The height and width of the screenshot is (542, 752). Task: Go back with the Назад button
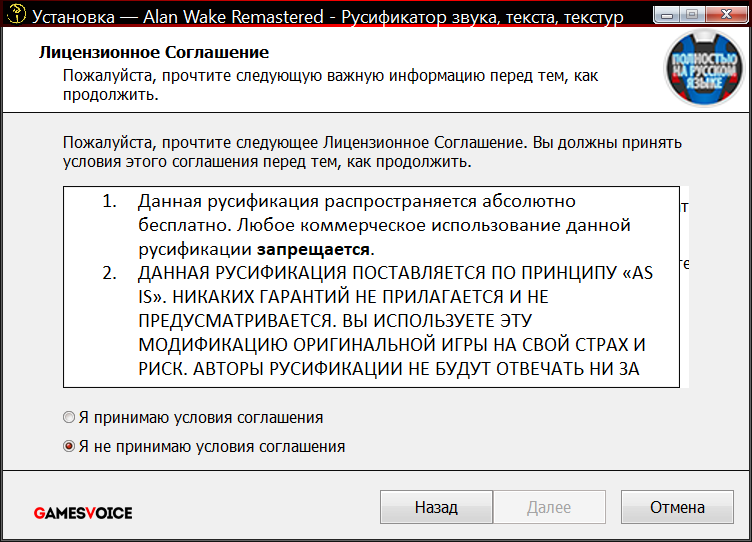click(436, 507)
